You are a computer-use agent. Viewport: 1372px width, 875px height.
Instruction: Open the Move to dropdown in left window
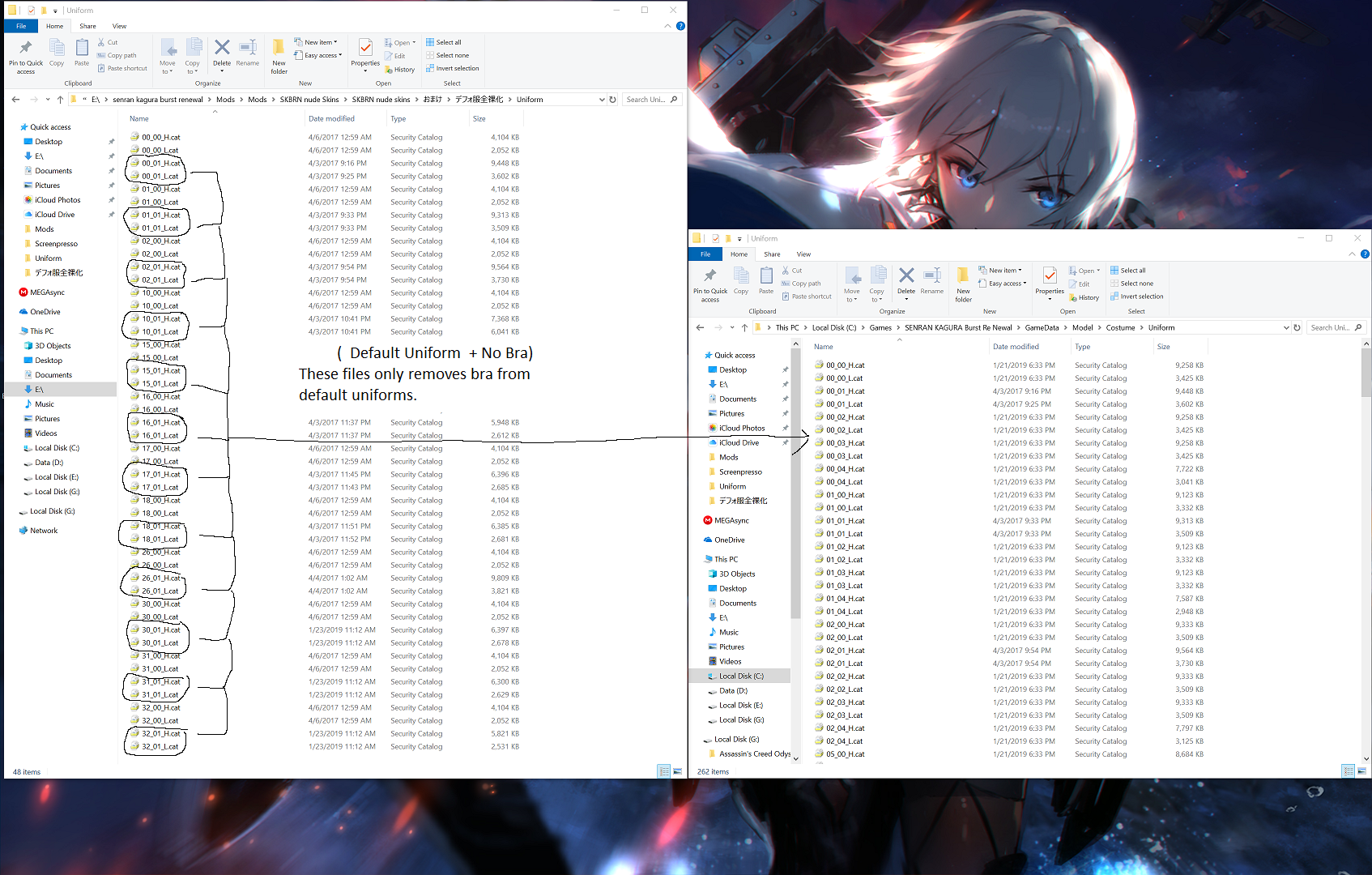pyautogui.click(x=168, y=67)
